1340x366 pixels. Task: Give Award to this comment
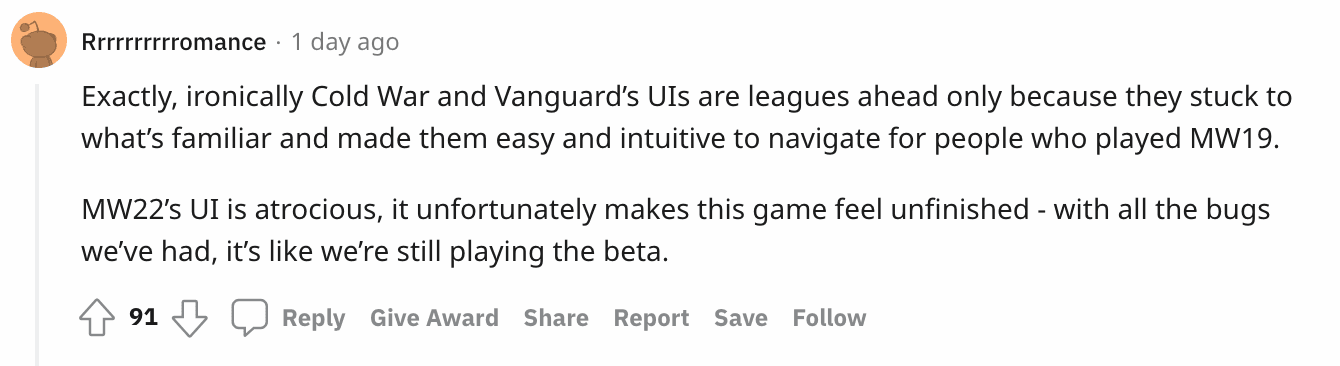click(434, 318)
